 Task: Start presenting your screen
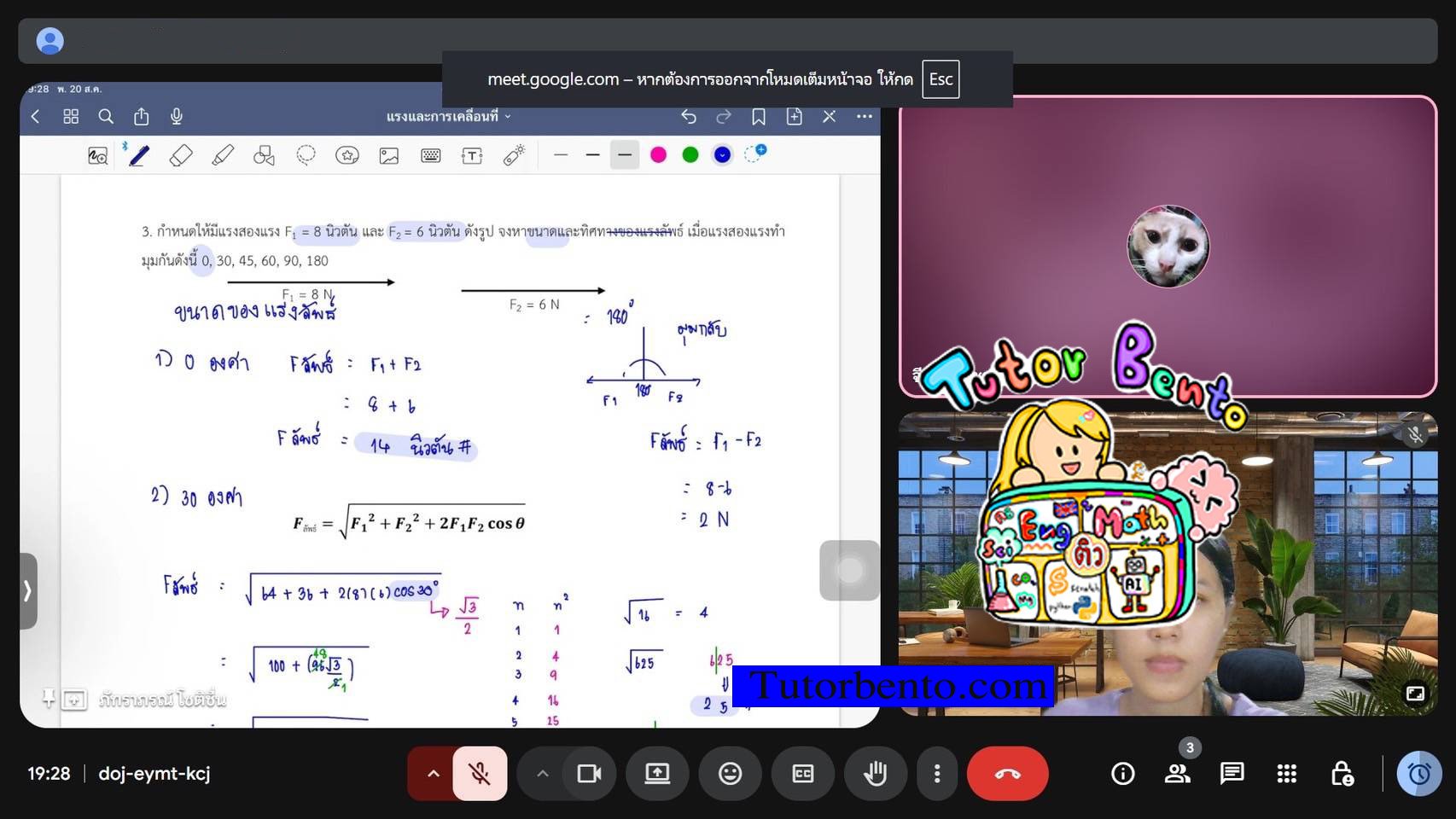coord(657,774)
